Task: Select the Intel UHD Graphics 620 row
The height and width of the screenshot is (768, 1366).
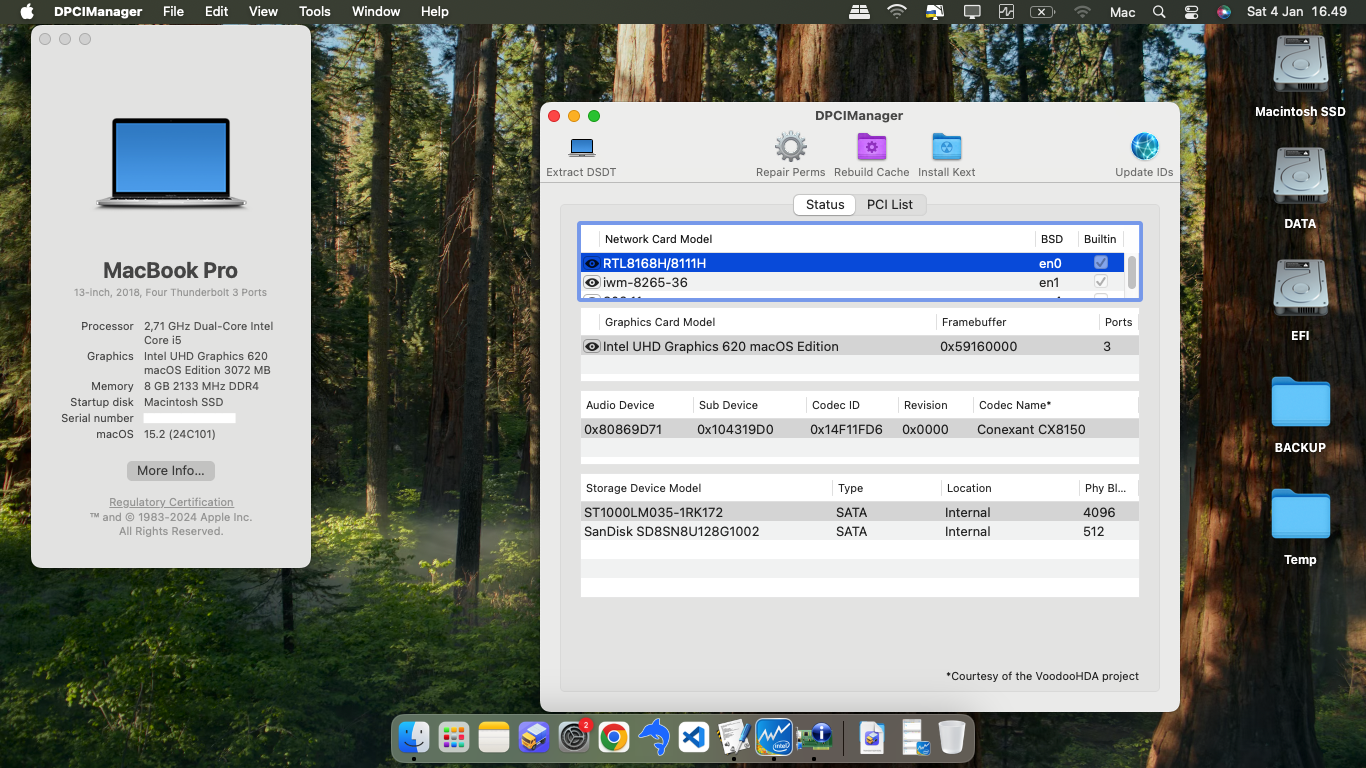Action: point(860,346)
